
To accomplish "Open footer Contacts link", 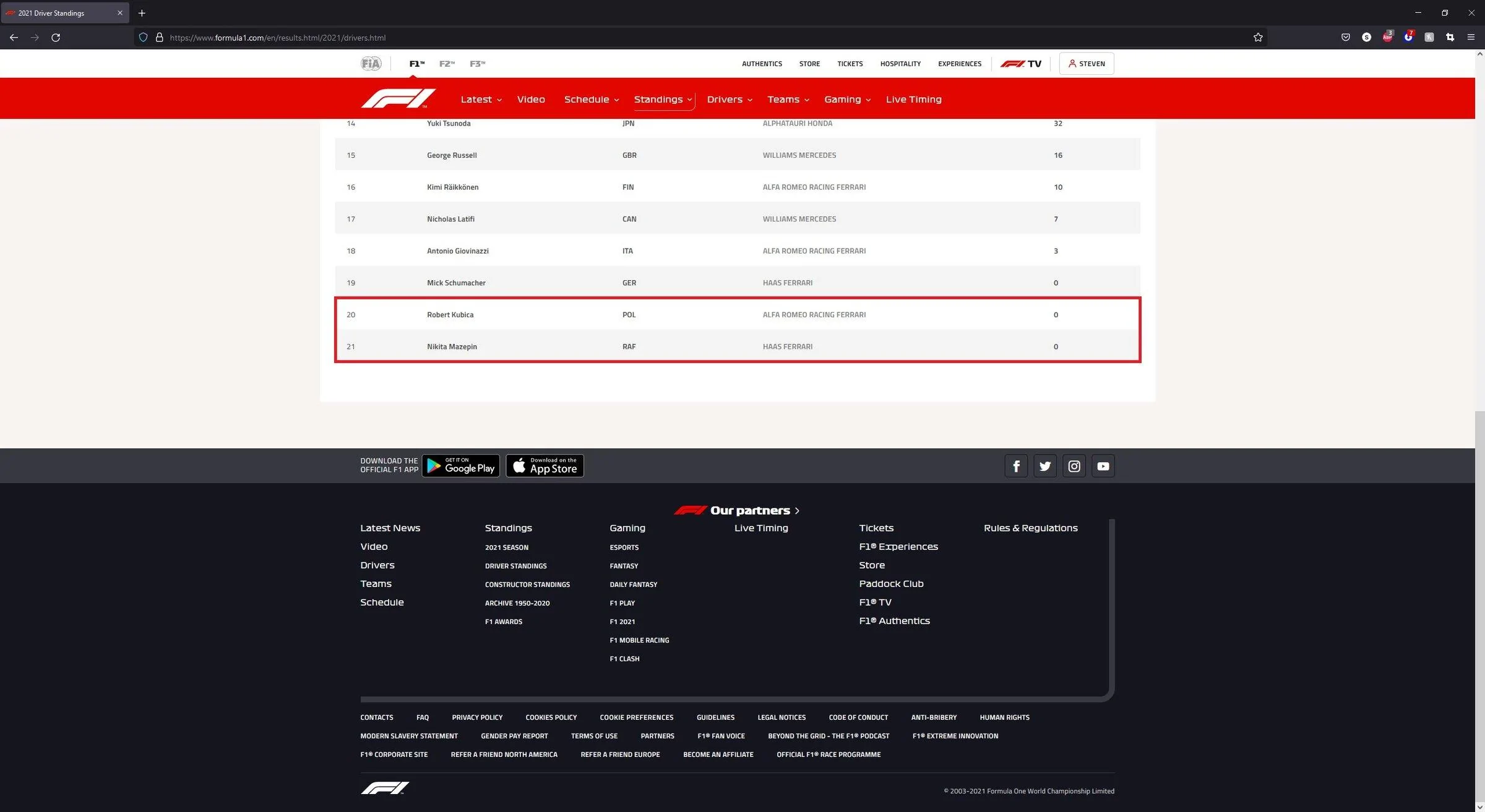I will pos(376,717).
